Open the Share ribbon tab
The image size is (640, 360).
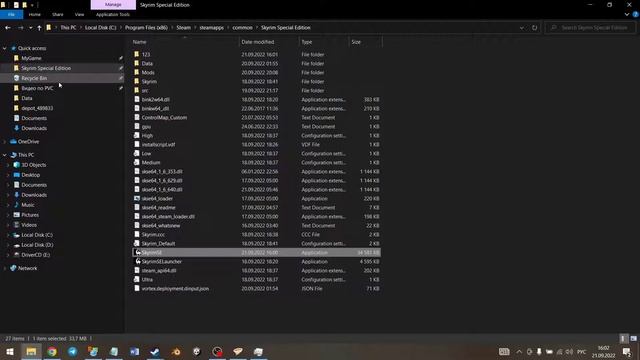[58, 14]
